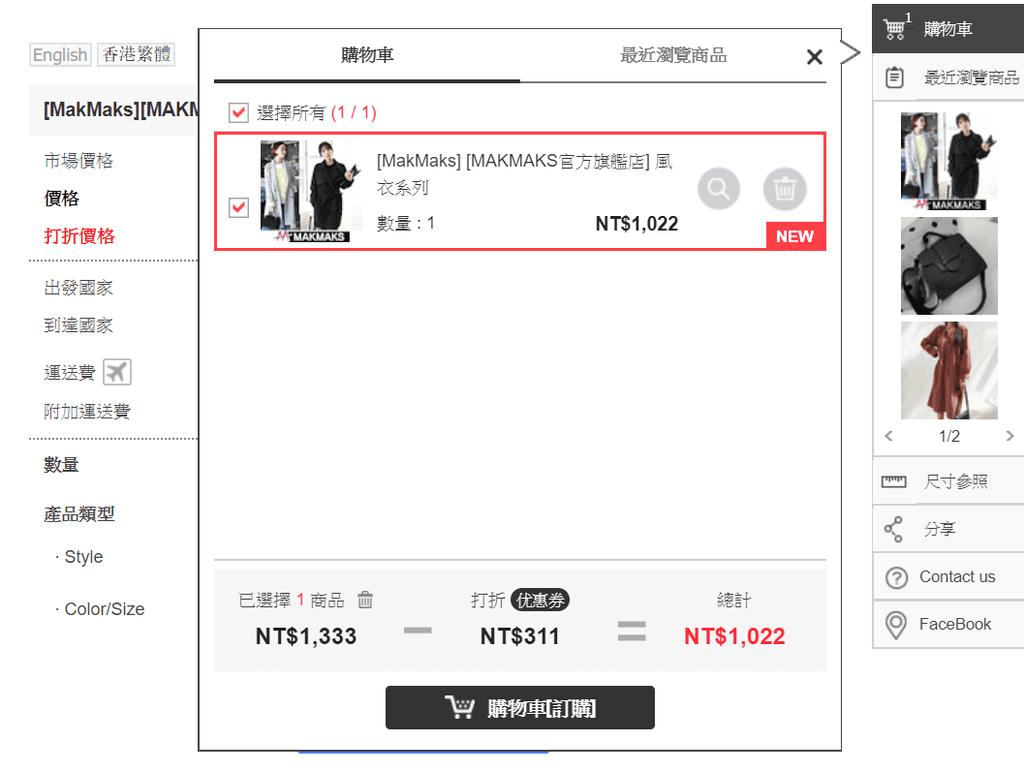The width and height of the screenshot is (1024, 772).
Task: Click the clipboard recently viewed icon in the sidebar
Action: coord(894,77)
